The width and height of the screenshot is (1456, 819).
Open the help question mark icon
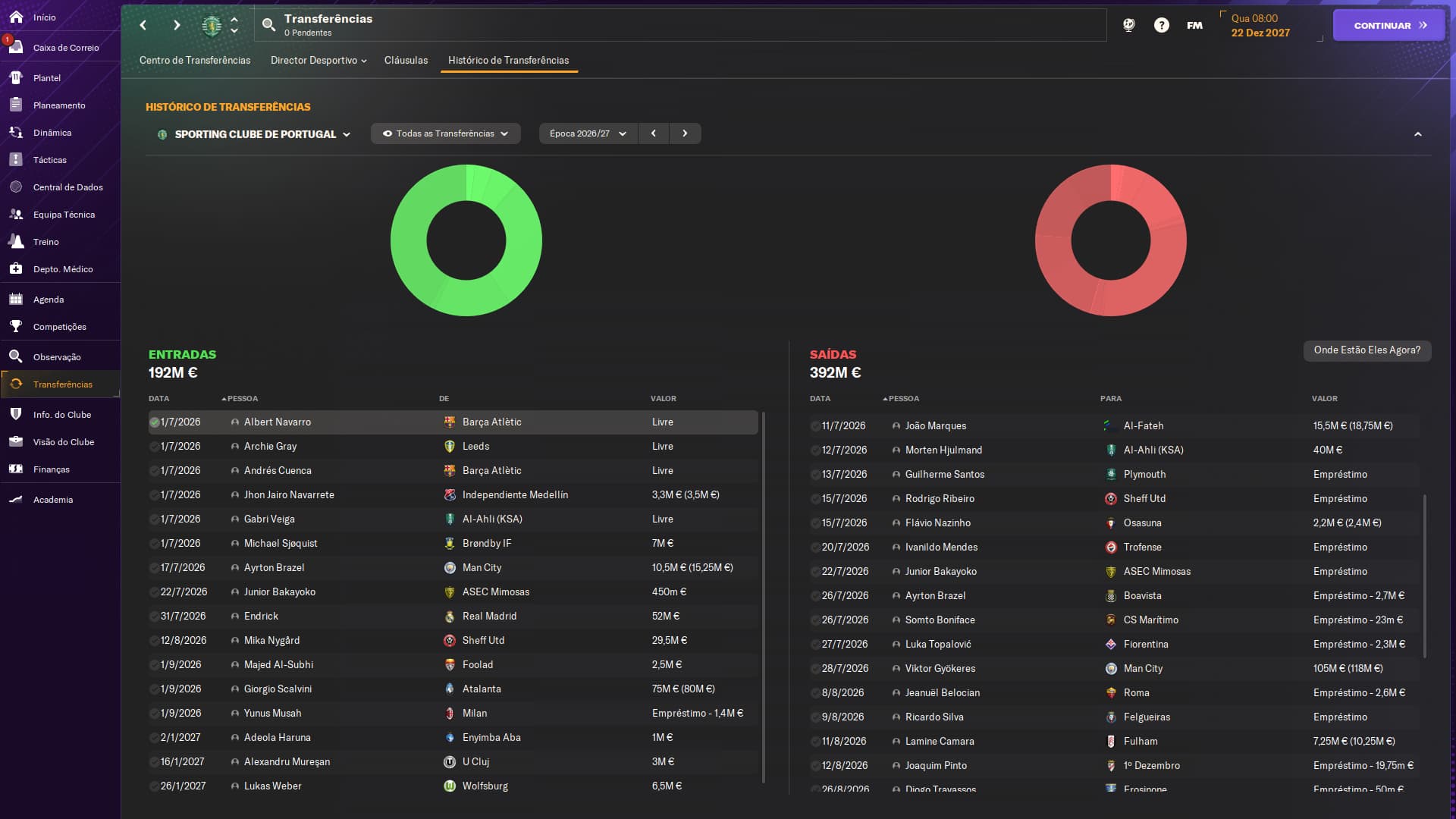(x=1161, y=25)
